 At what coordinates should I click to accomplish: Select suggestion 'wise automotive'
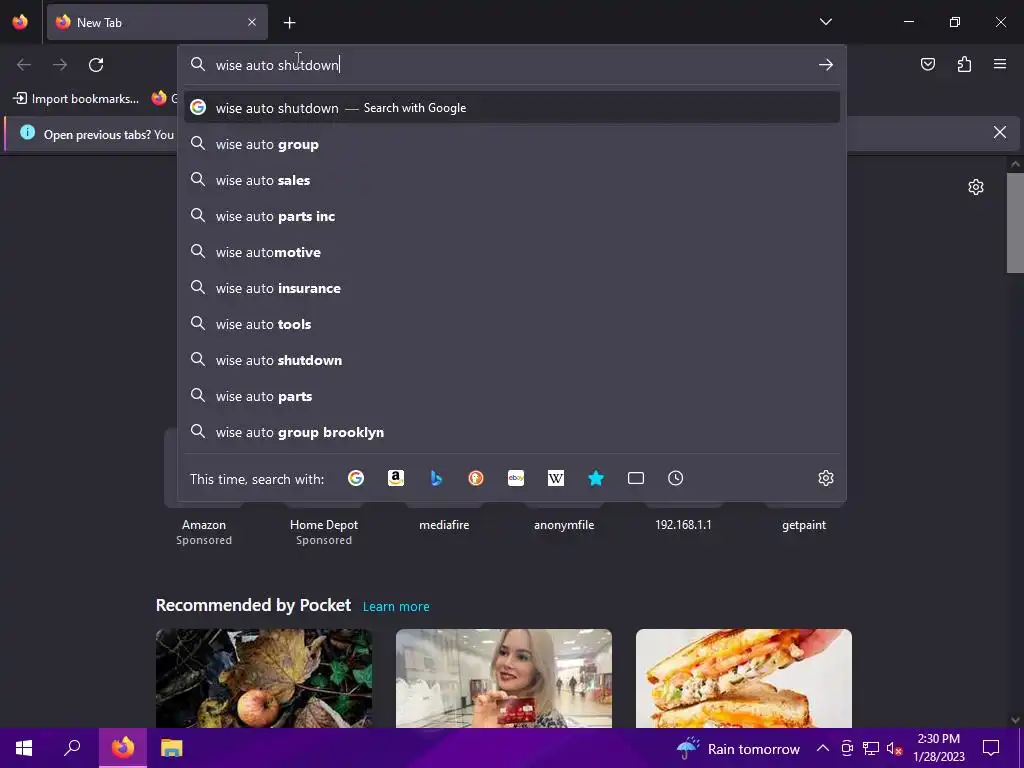click(512, 252)
